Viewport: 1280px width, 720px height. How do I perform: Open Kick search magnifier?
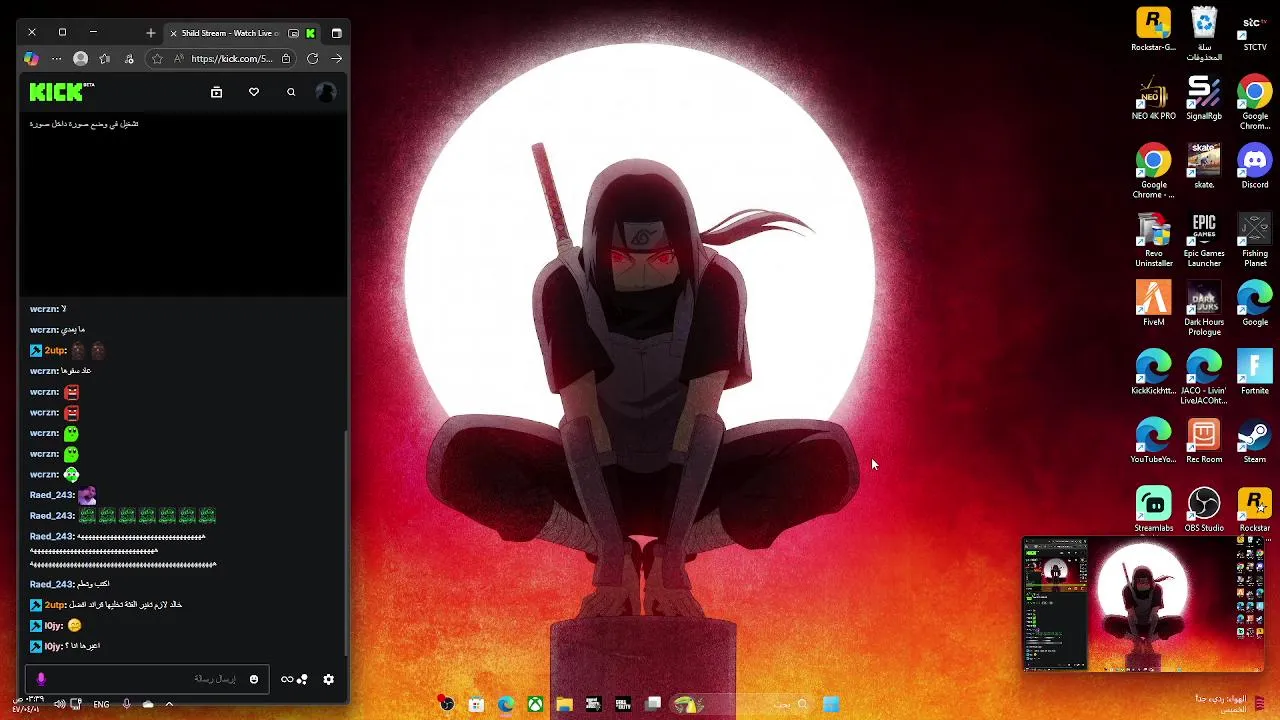tap(291, 92)
